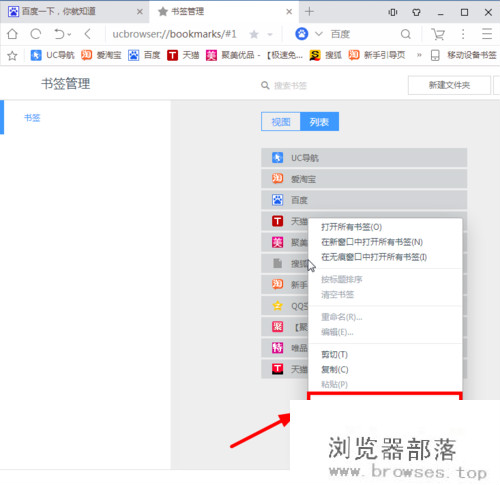
Task: Click the 搜索书签 search field
Action: click(x=290, y=86)
